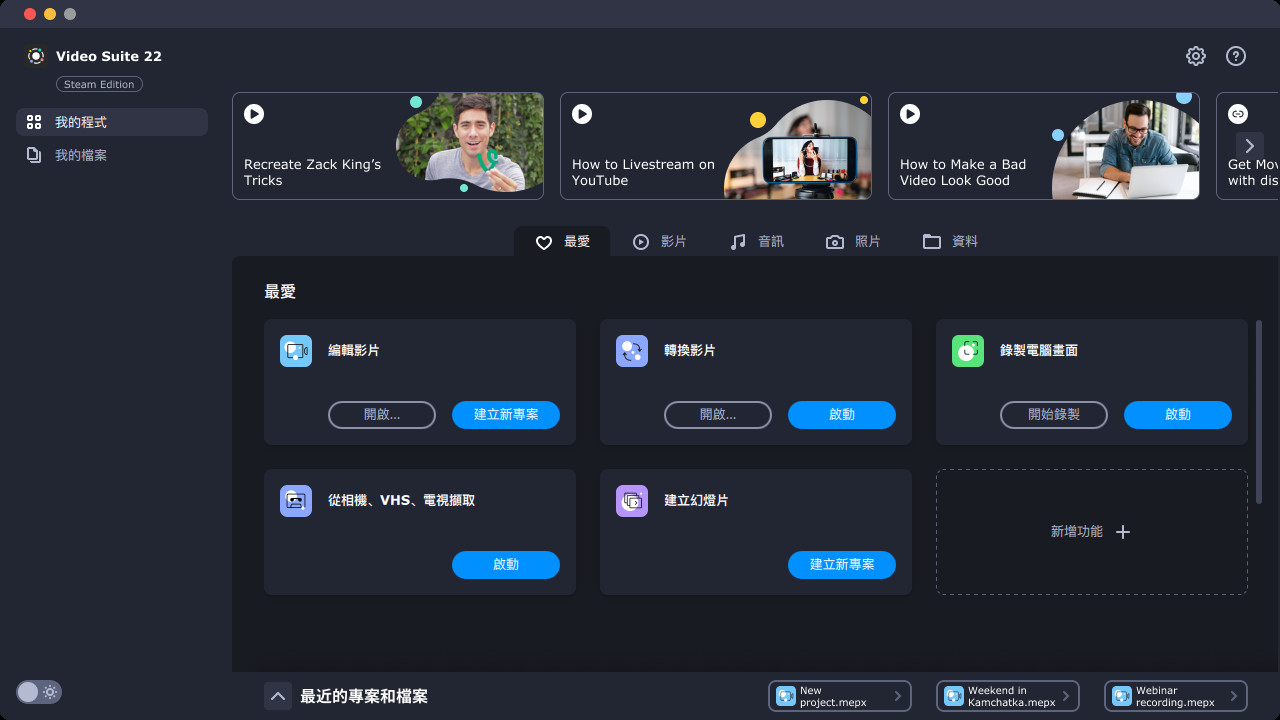Click the 建立幻燈片 slideshow icon
The width and height of the screenshot is (1280, 720).
(632, 501)
